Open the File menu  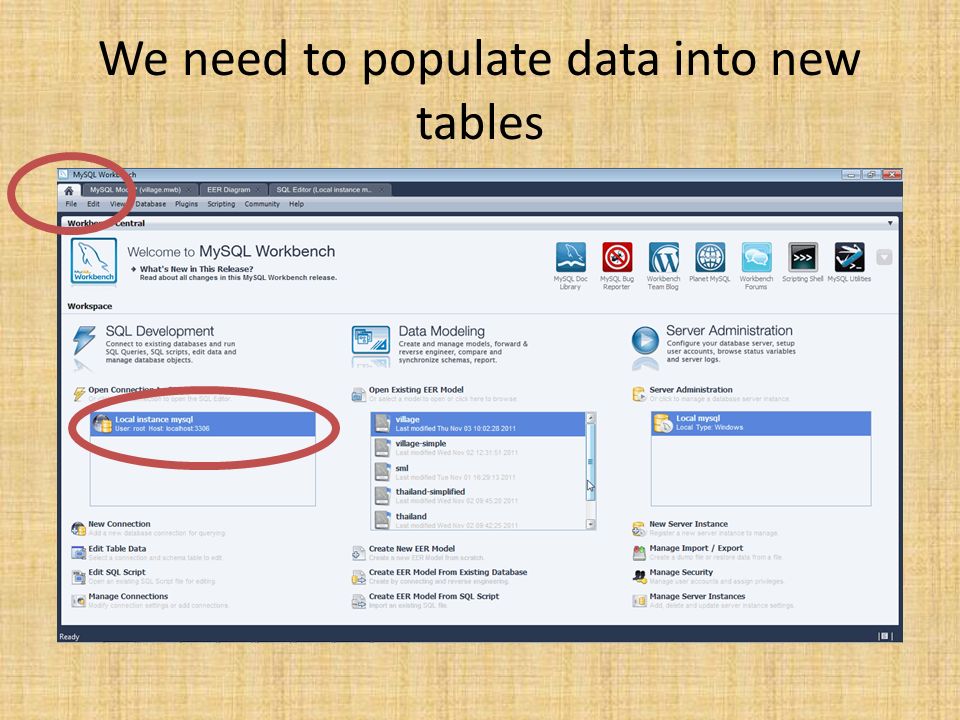tap(72, 204)
